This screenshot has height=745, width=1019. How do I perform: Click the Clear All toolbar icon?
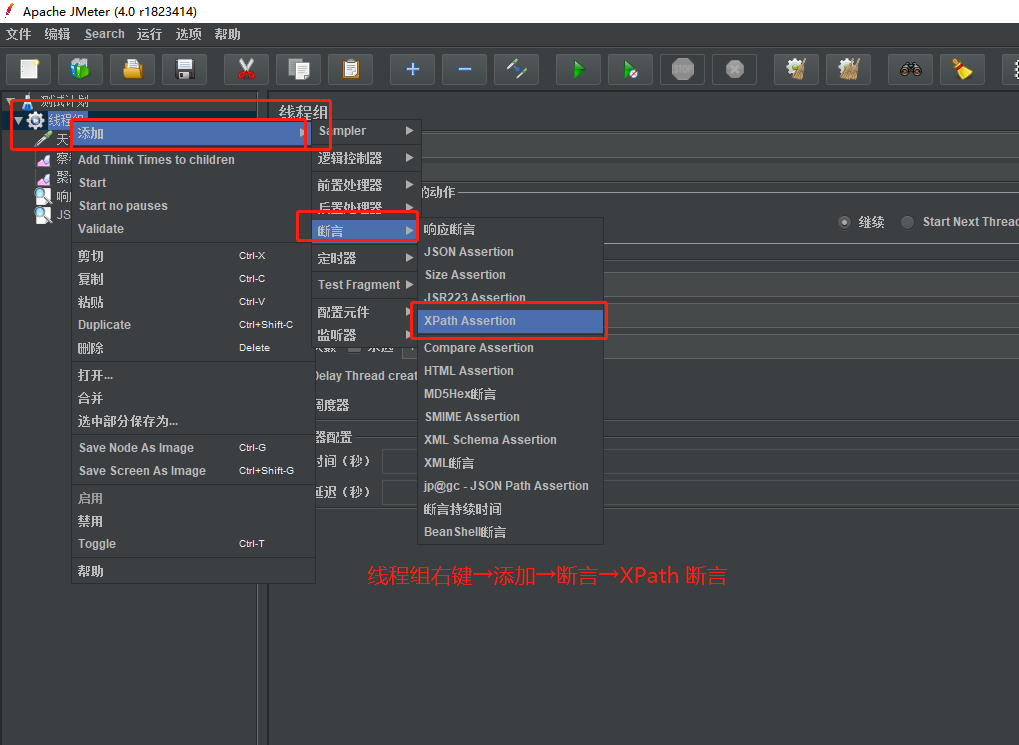click(848, 69)
